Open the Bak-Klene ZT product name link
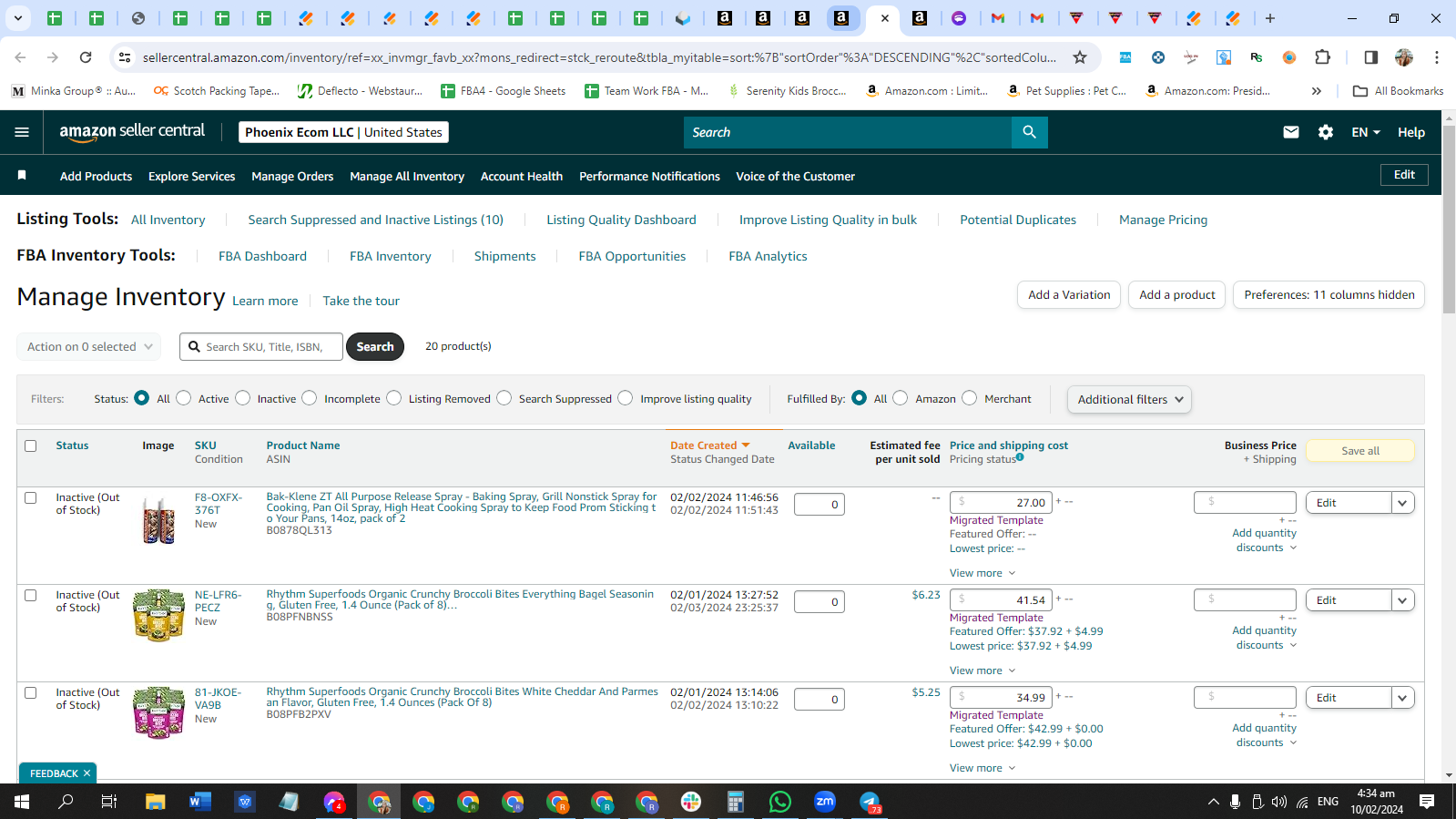 pyautogui.click(x=462, y=507)
